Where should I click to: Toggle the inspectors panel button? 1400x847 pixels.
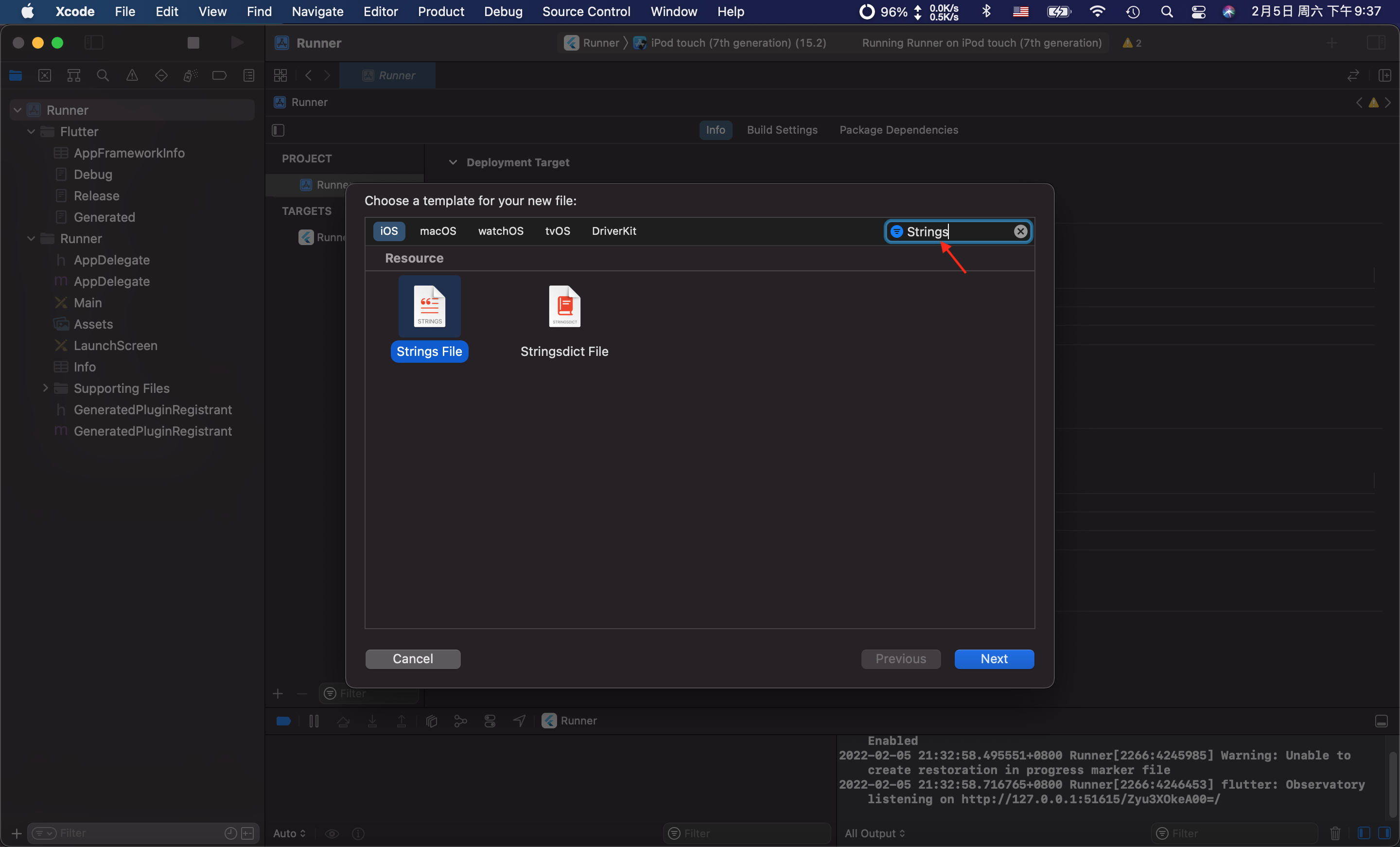1376,43
